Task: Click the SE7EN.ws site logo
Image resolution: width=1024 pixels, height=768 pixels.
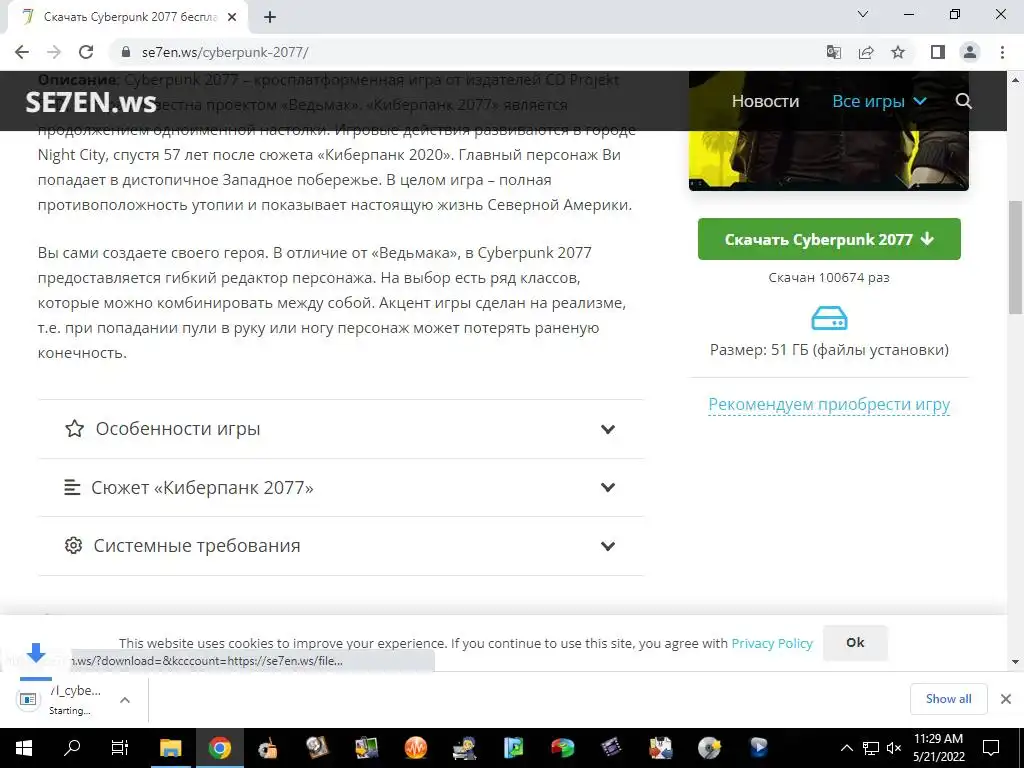Action: click(91, 102)
